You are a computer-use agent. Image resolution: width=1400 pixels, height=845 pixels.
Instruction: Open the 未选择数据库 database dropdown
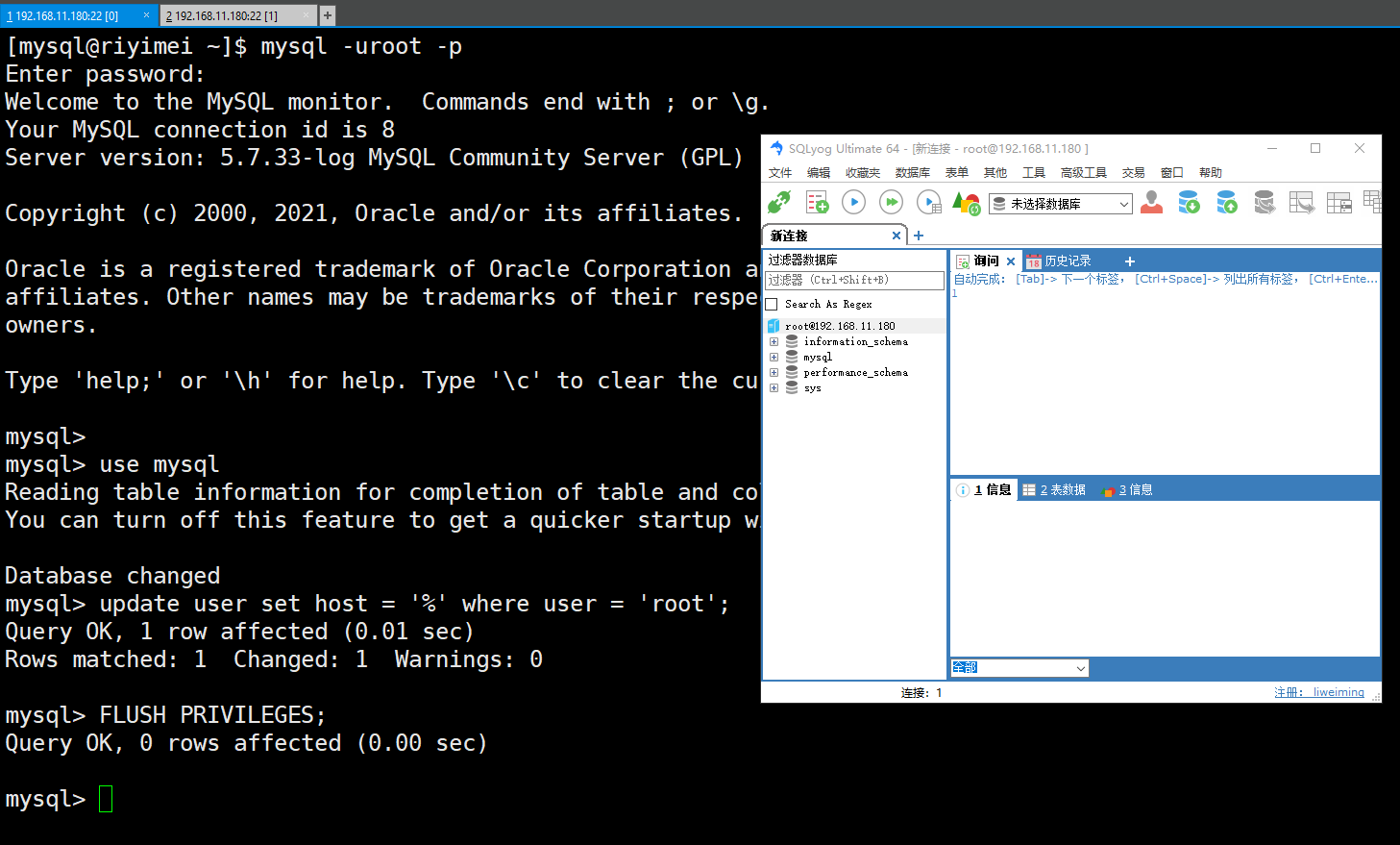(1061, 204)
